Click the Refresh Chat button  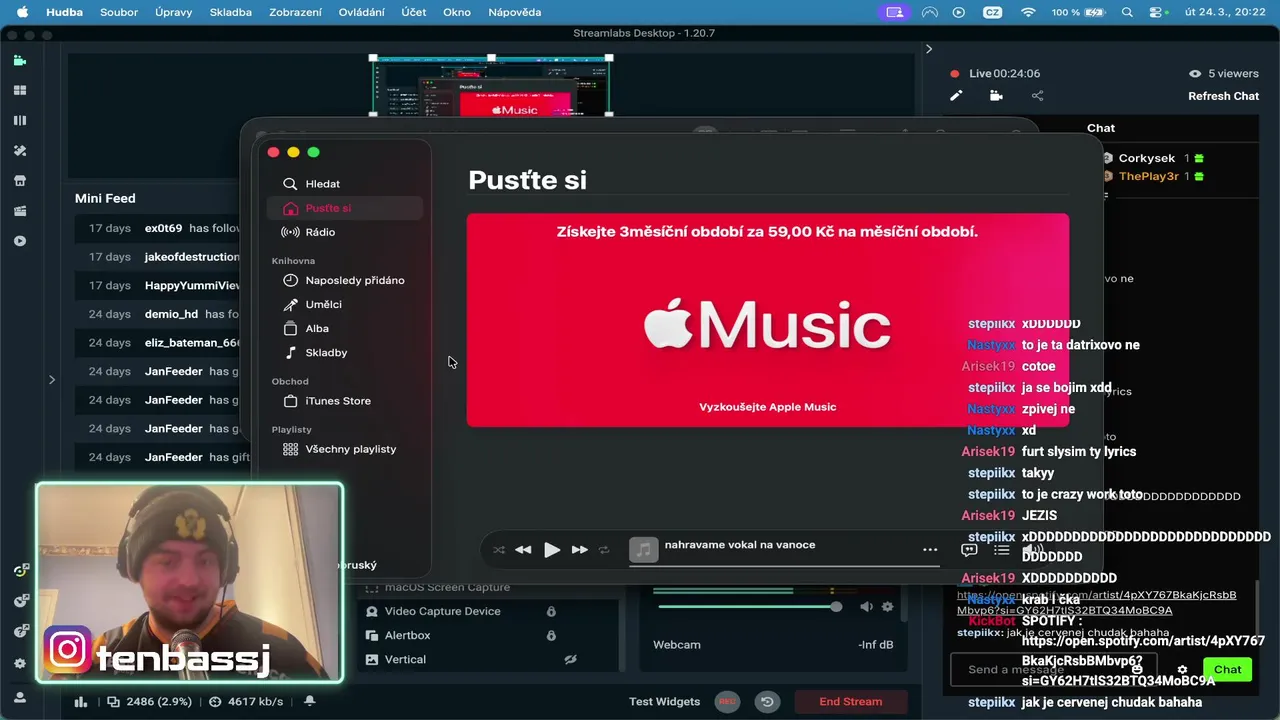(x=1223, y=96)
